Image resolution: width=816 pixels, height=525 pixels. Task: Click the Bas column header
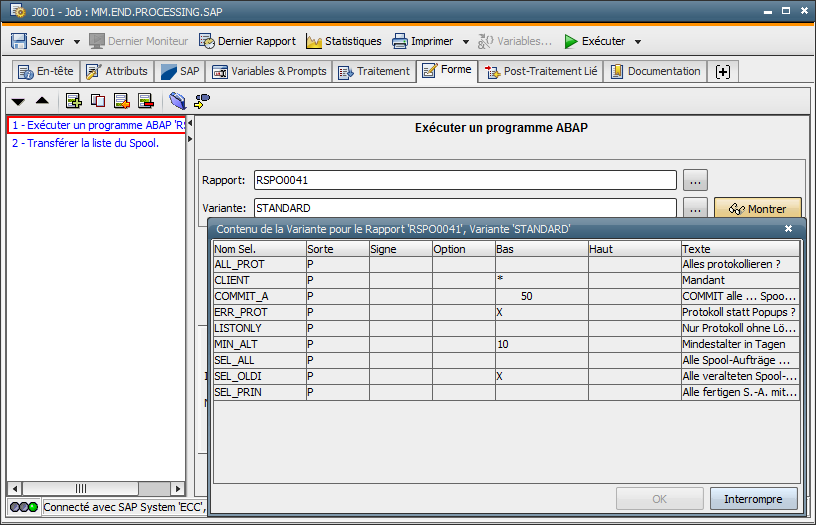(x=542, y=249)
